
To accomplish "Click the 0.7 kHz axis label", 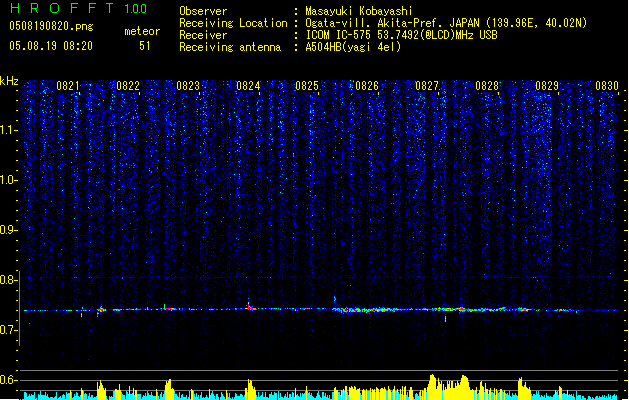I will [9, 330].
